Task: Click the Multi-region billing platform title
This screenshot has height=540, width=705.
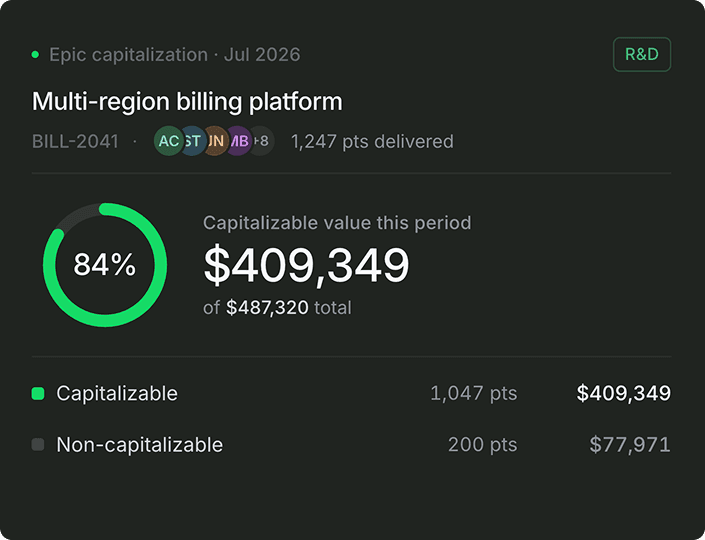Action: tap(187, 102)
